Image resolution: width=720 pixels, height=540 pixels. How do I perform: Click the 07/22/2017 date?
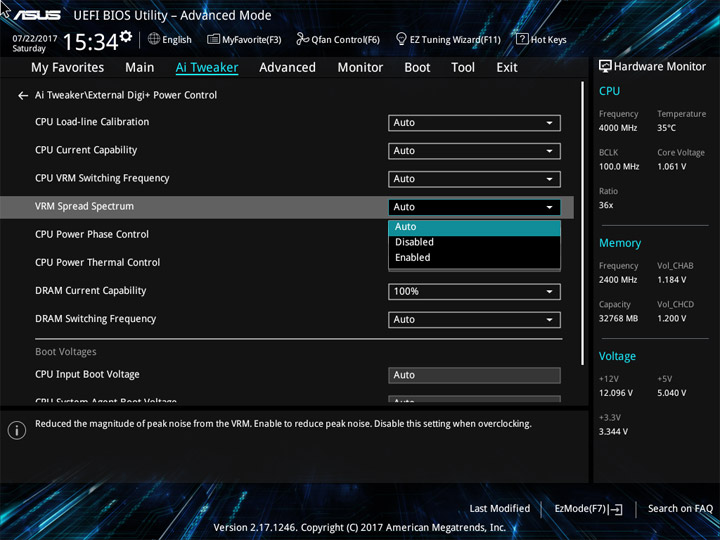click(34, 38)
